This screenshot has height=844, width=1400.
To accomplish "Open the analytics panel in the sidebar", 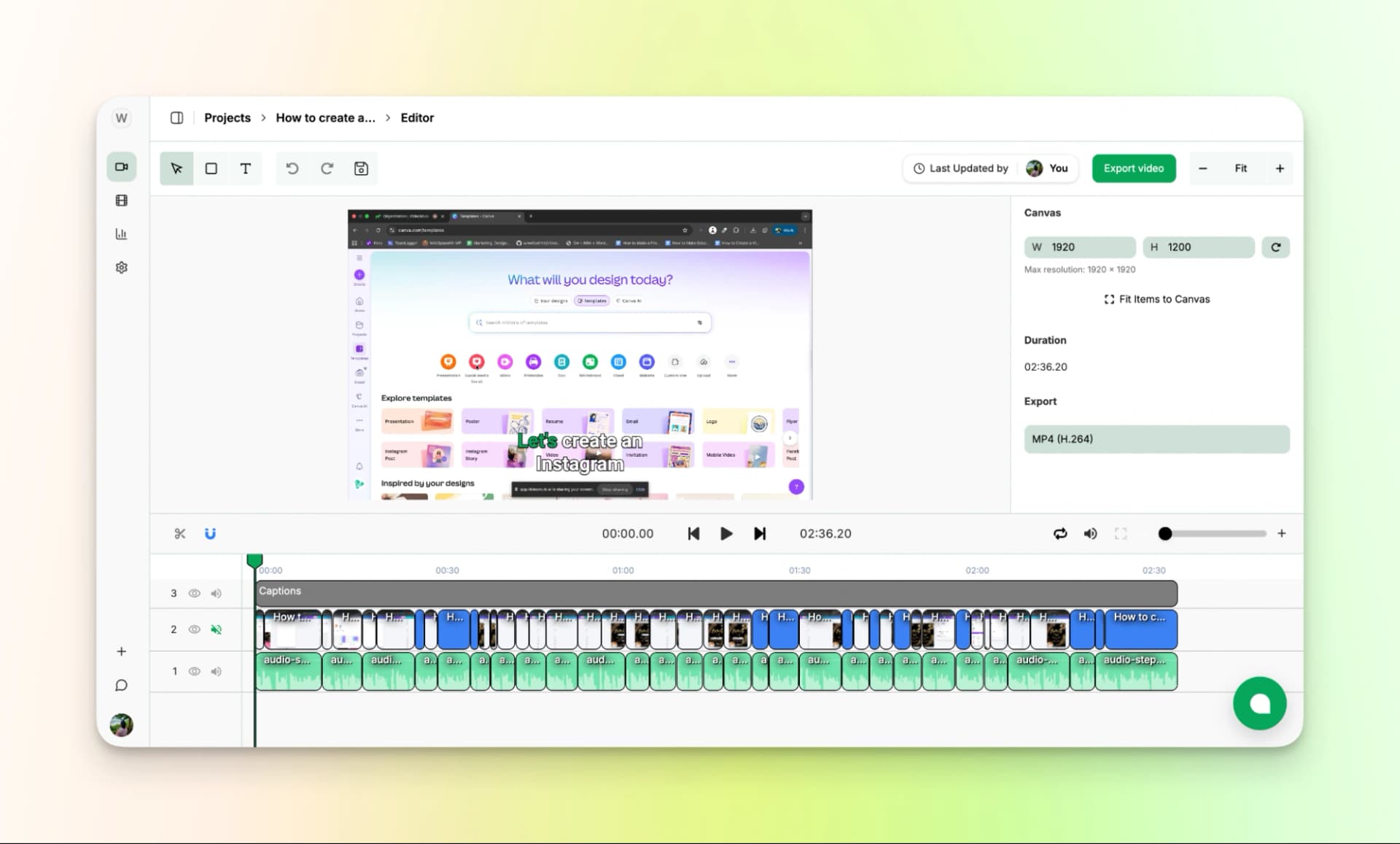I will [121, 233].
